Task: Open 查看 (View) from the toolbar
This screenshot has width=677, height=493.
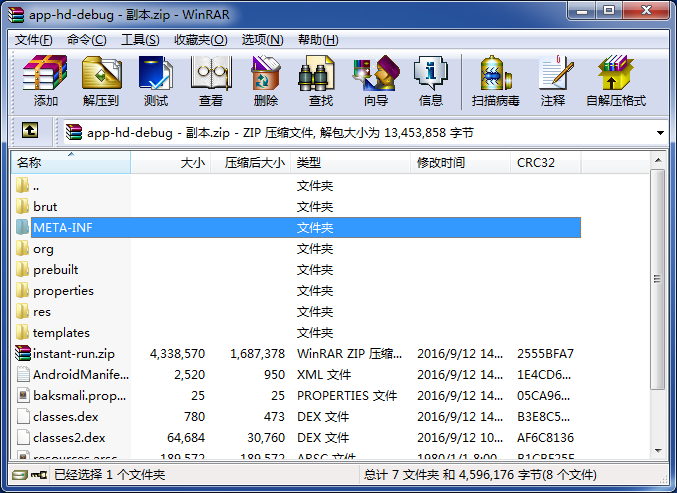Action: 210,80
